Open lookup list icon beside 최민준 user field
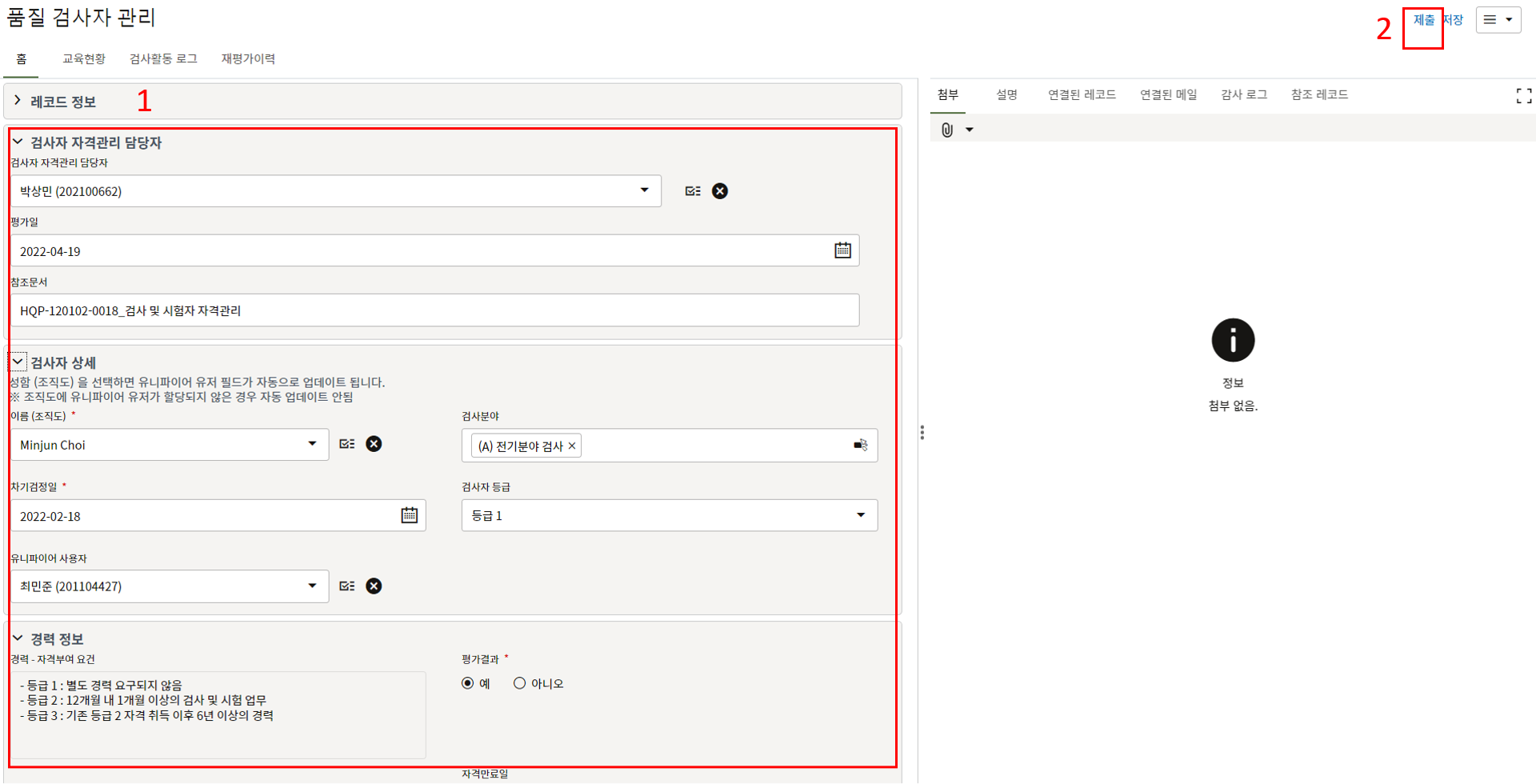 (346, 586)
